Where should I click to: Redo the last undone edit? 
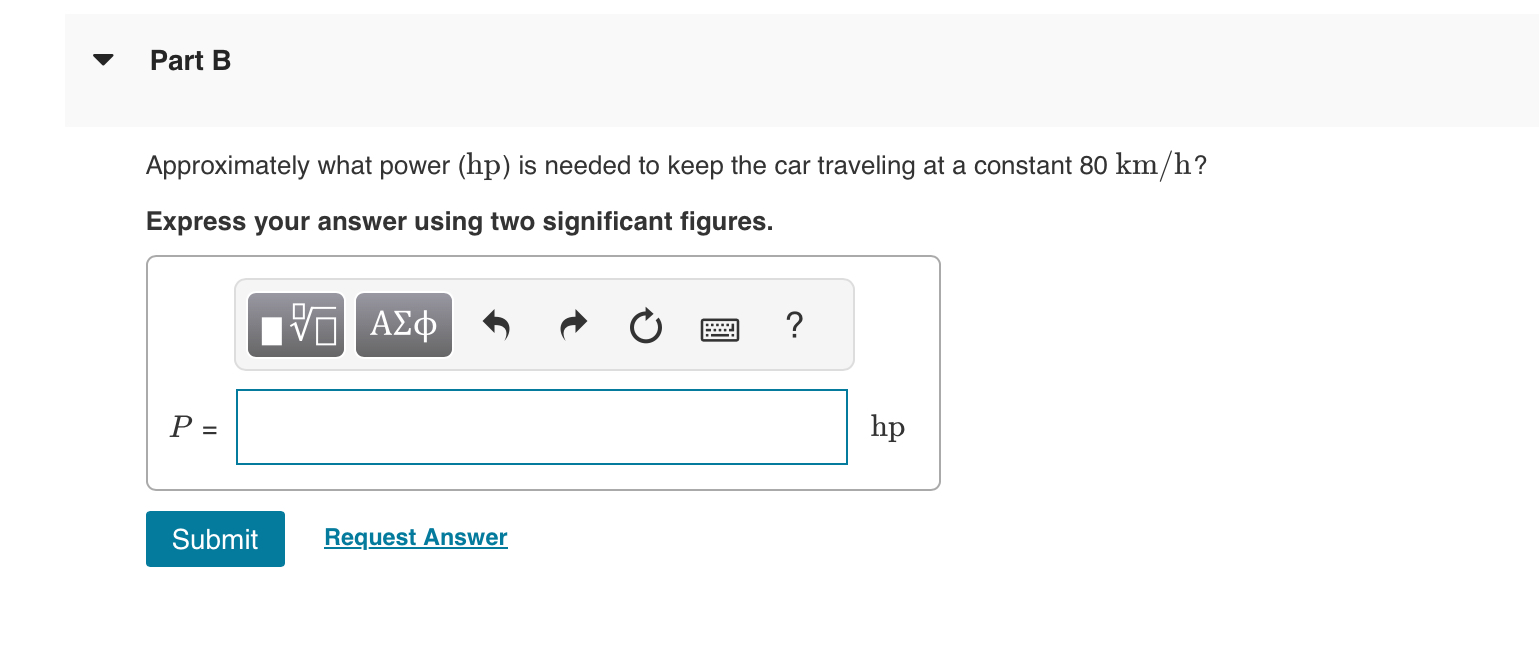[x=572, y=325]
